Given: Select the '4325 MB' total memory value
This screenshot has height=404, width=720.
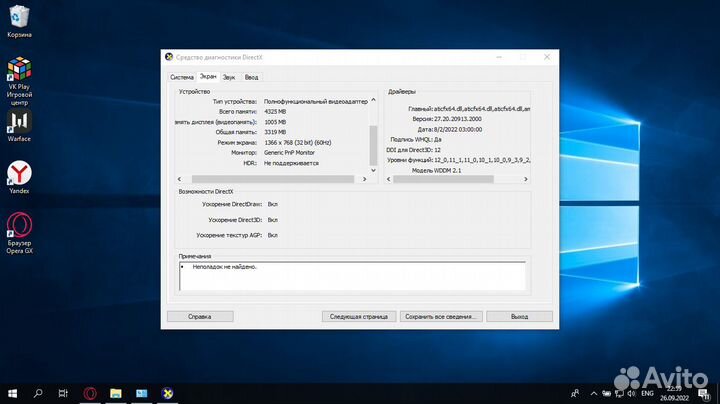Looking at the screenshot, I should click(275, 112).
